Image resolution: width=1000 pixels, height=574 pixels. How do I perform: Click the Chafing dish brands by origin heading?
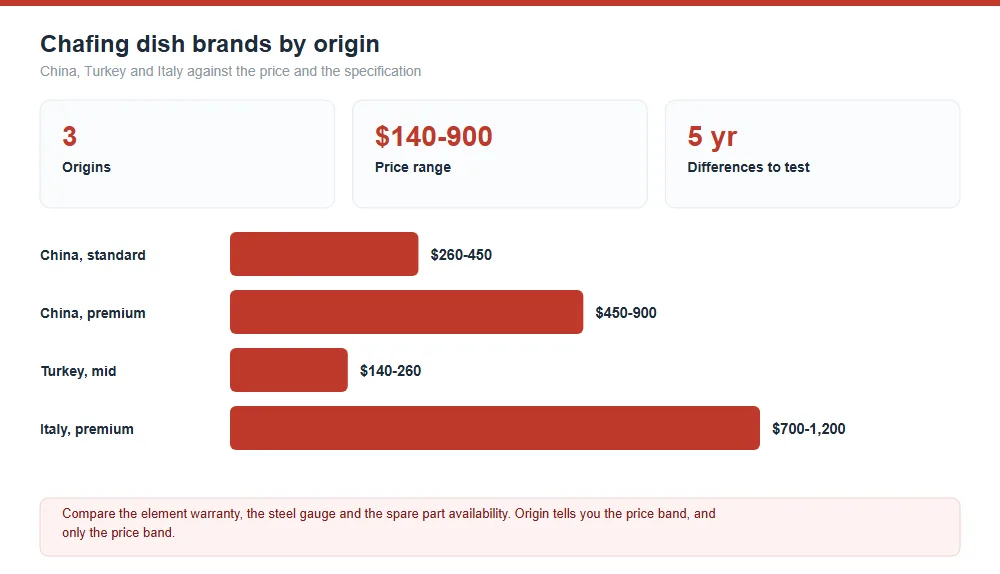pyautogui.click(x=210, y=44)
